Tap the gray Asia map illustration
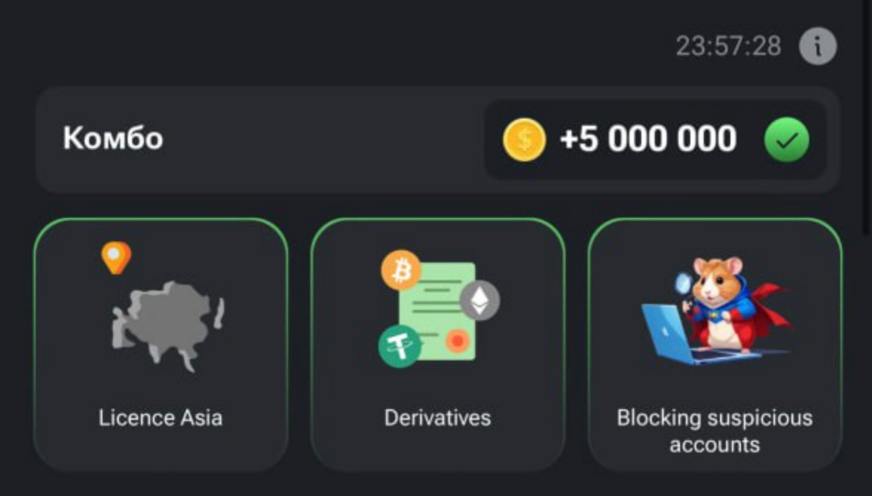 [167, 325]
